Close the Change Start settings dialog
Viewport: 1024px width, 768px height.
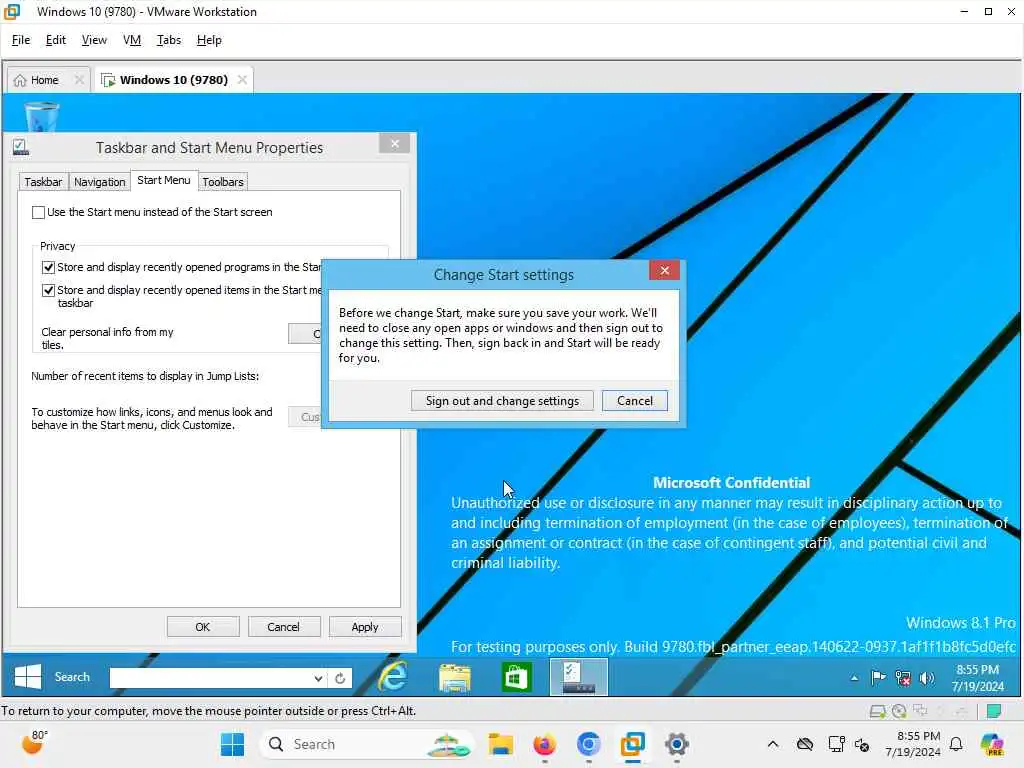[x=664, y=270]
